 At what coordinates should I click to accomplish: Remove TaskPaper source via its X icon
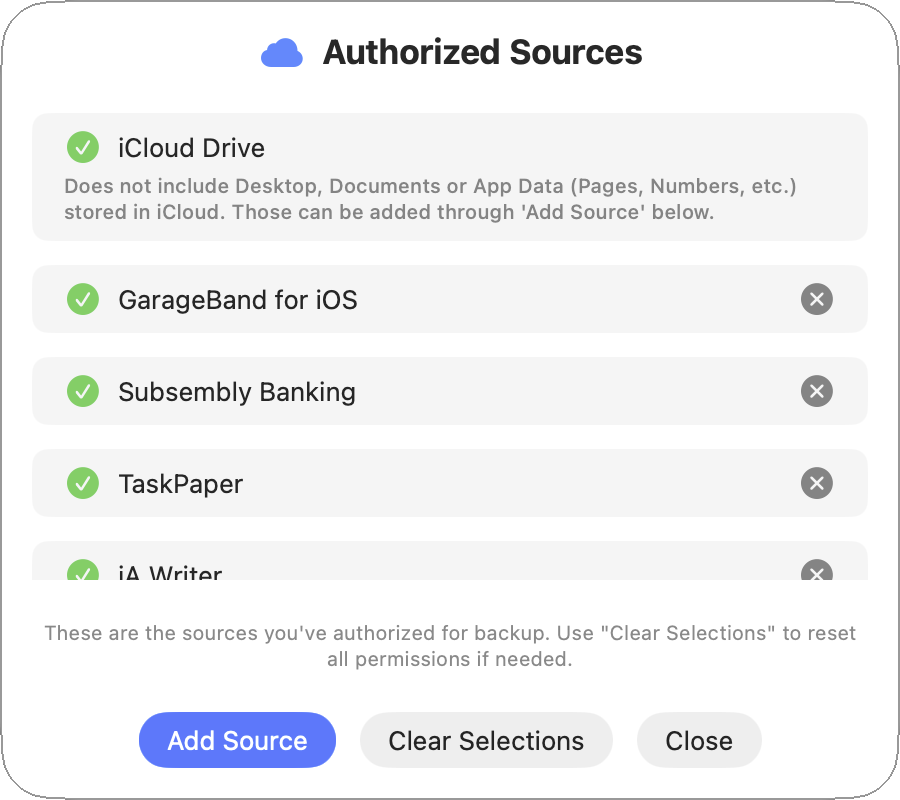click(x=817, y=483)
